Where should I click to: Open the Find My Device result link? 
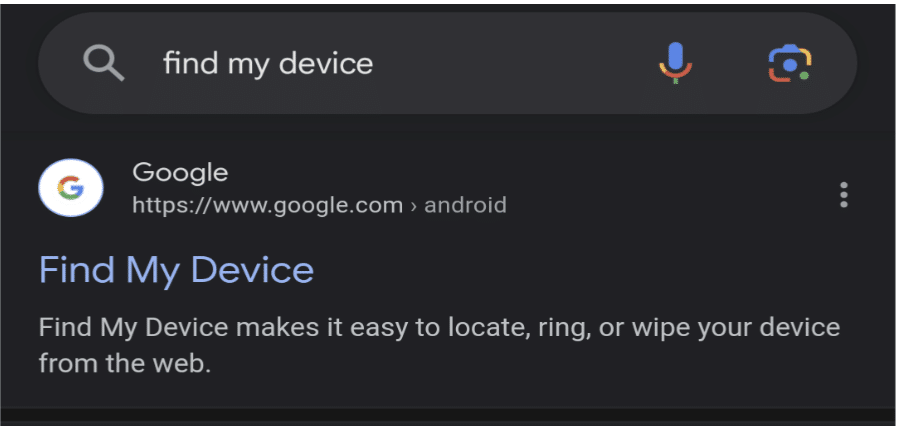coord(176,270)
